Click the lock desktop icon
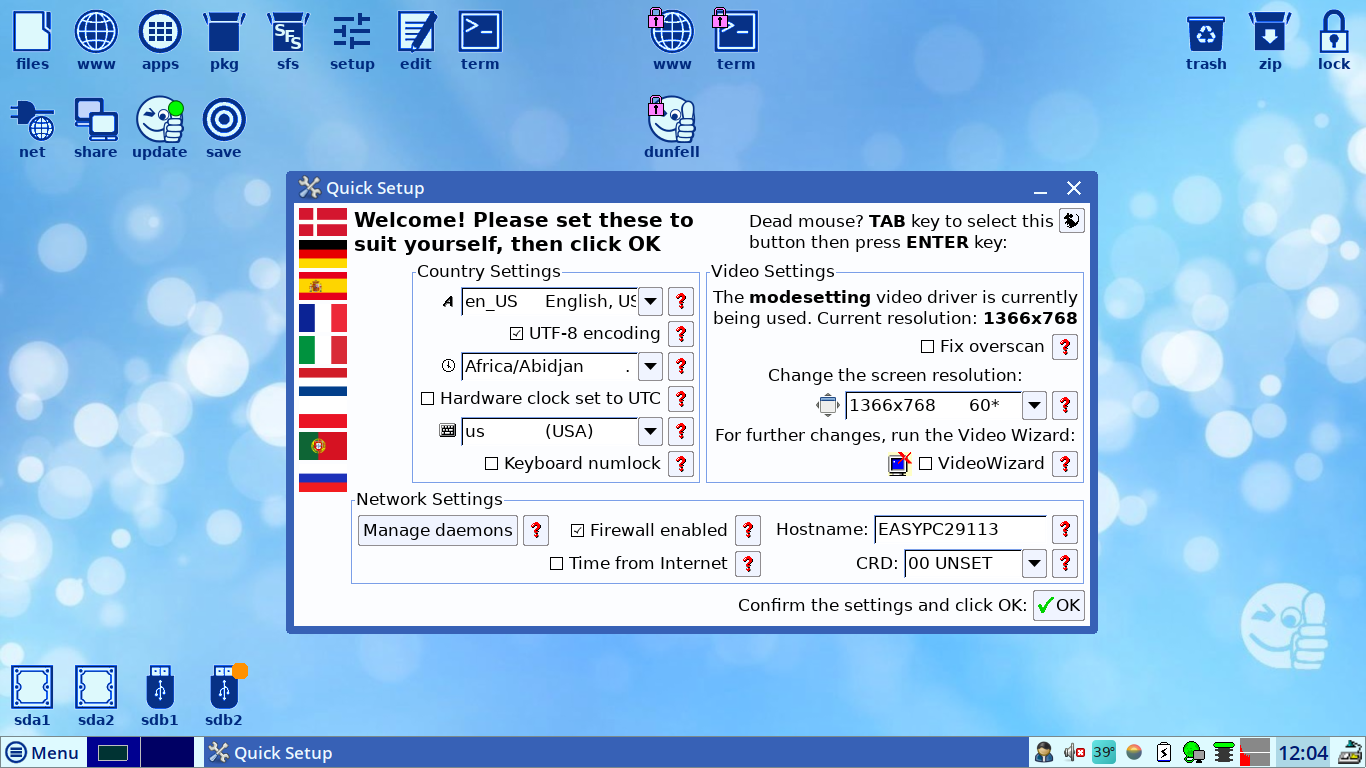The image size is (1366, 768). pos(1334,40)
